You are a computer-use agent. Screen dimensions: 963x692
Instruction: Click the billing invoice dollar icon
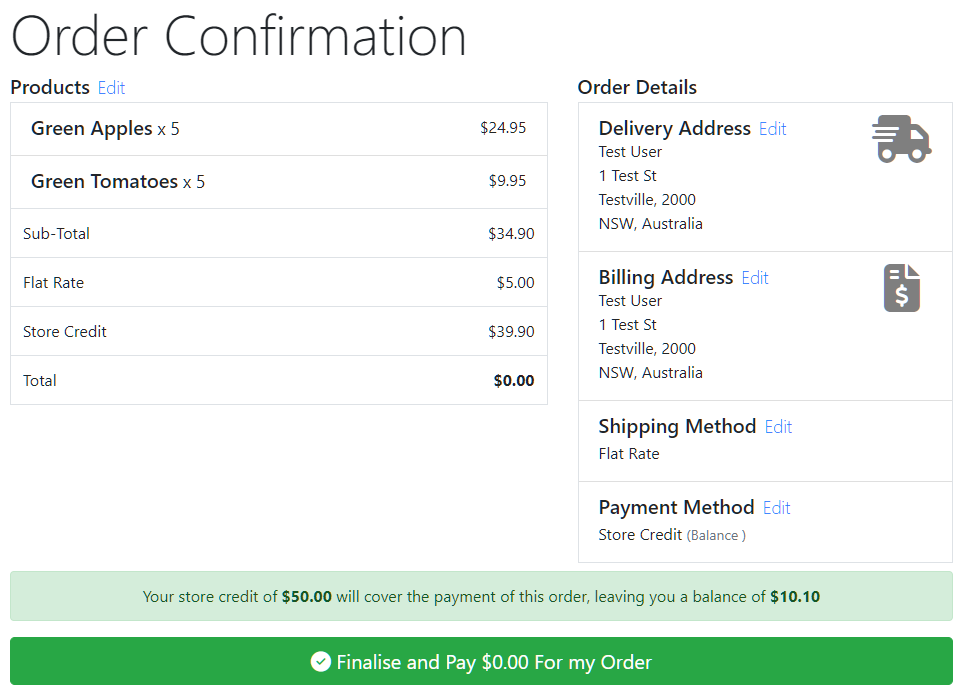902,288
